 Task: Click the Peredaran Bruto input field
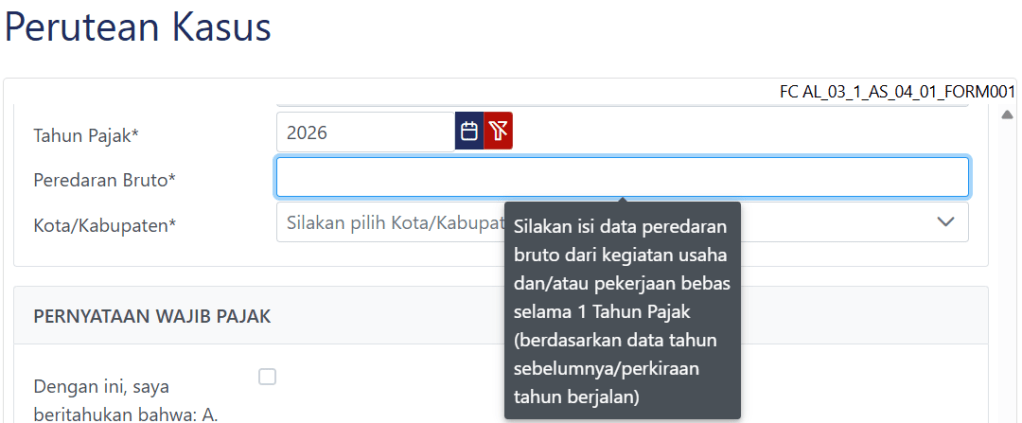(621, 177)
